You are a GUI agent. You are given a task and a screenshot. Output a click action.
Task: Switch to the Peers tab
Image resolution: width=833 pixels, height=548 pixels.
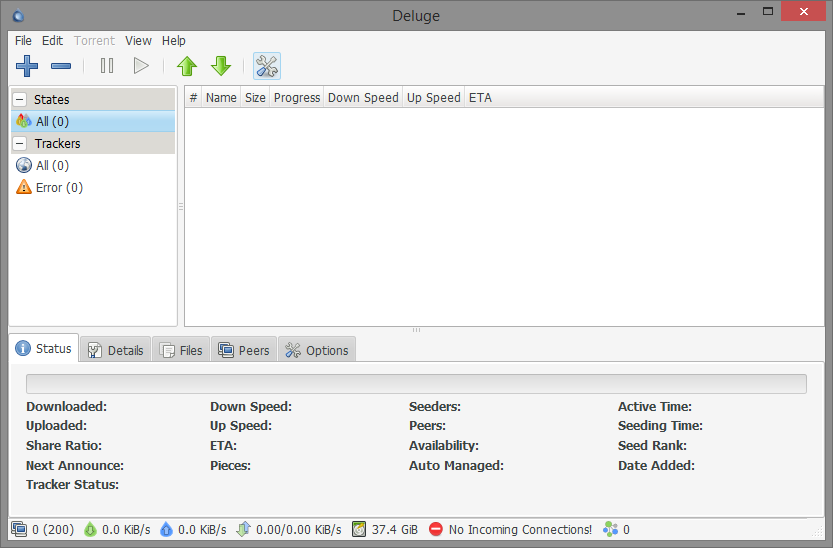[x=244, y=350]
